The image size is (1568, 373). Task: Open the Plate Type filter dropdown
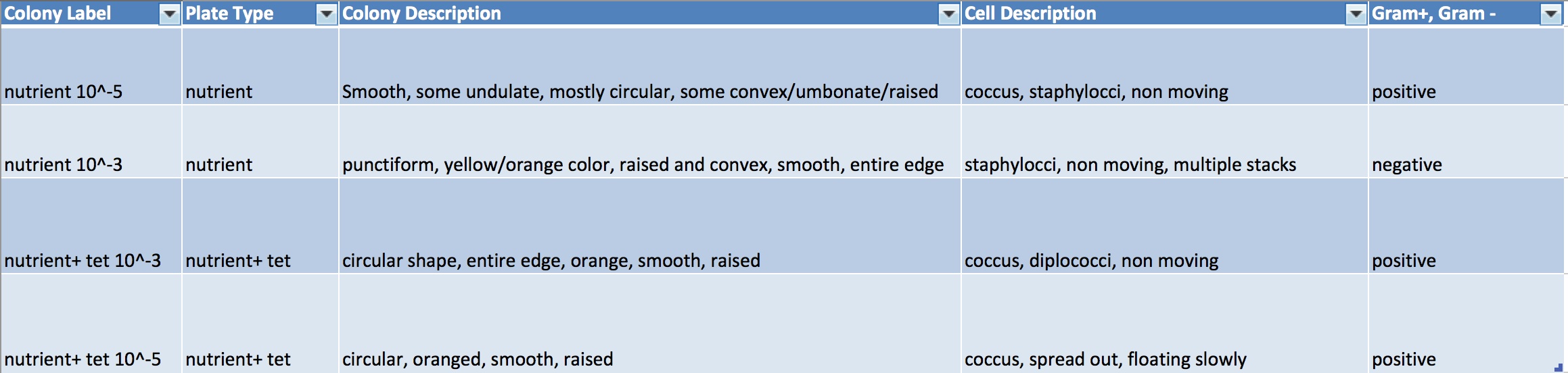(x=327, y=14)
